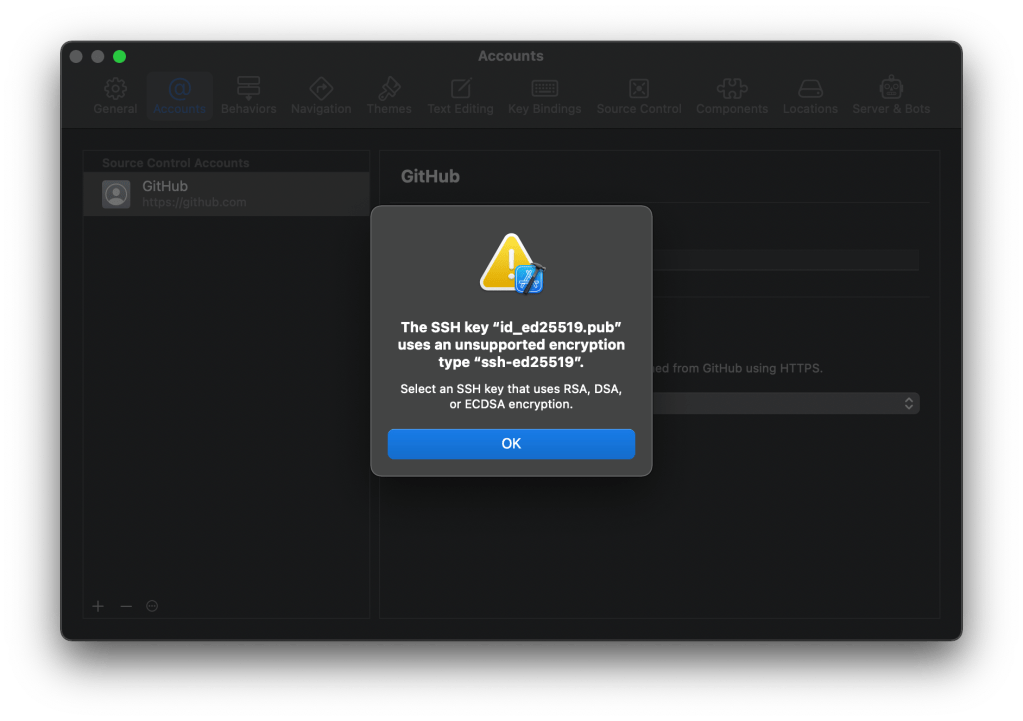
Task: Open the account actions ellipsis menu
Action: (152, 606)
